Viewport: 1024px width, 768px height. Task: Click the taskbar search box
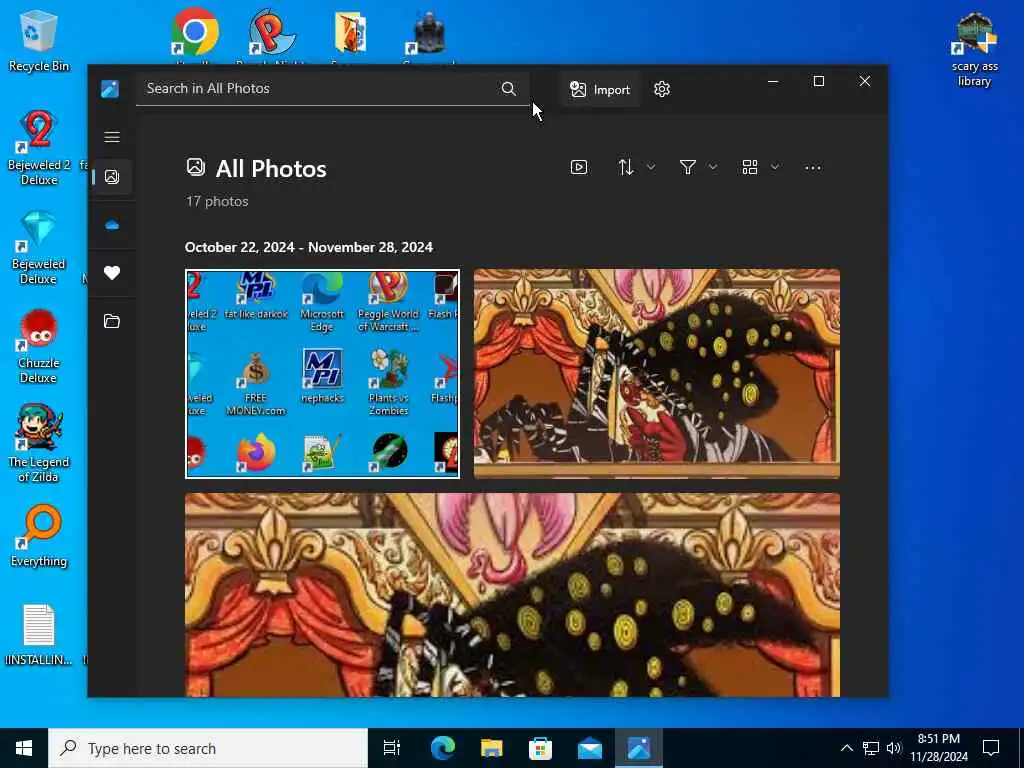(208, 748)
